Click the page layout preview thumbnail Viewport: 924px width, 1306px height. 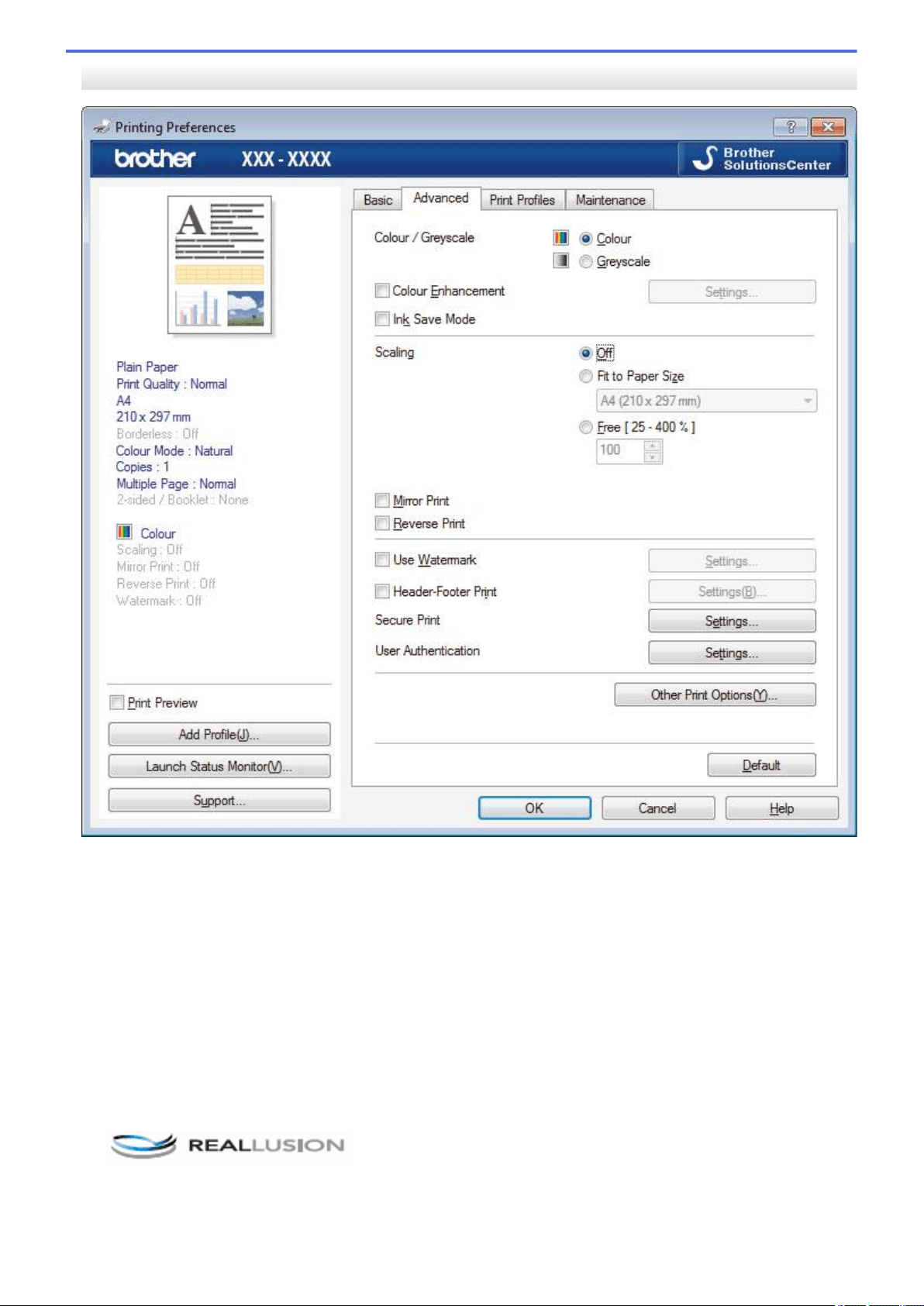(x=220, y=264)
